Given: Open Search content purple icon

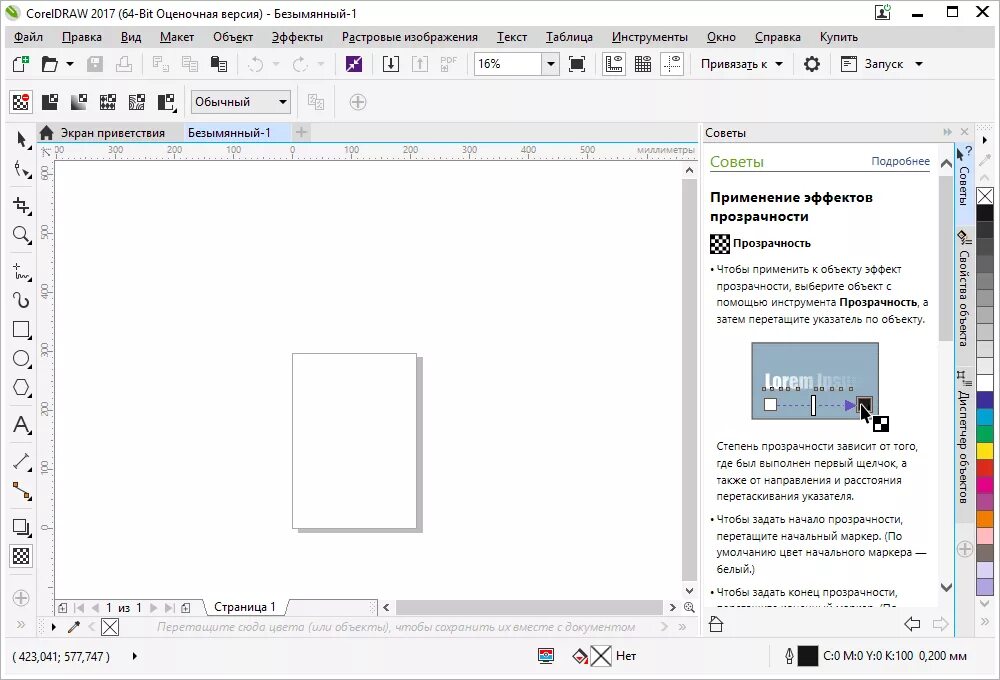Looking at the screenshot, I should (353, 64).
